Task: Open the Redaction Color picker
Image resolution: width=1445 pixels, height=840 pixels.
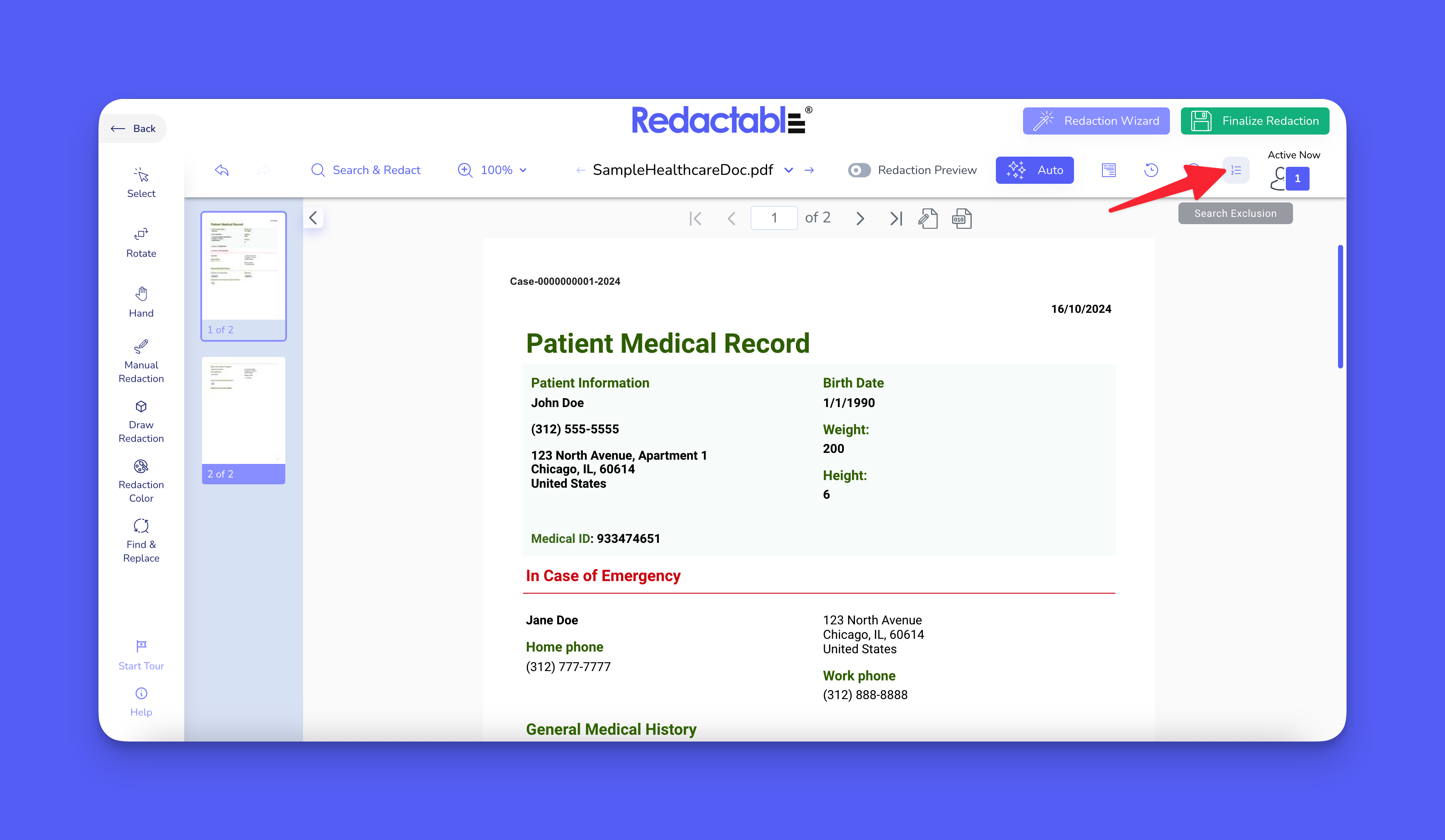Action: 141,481
